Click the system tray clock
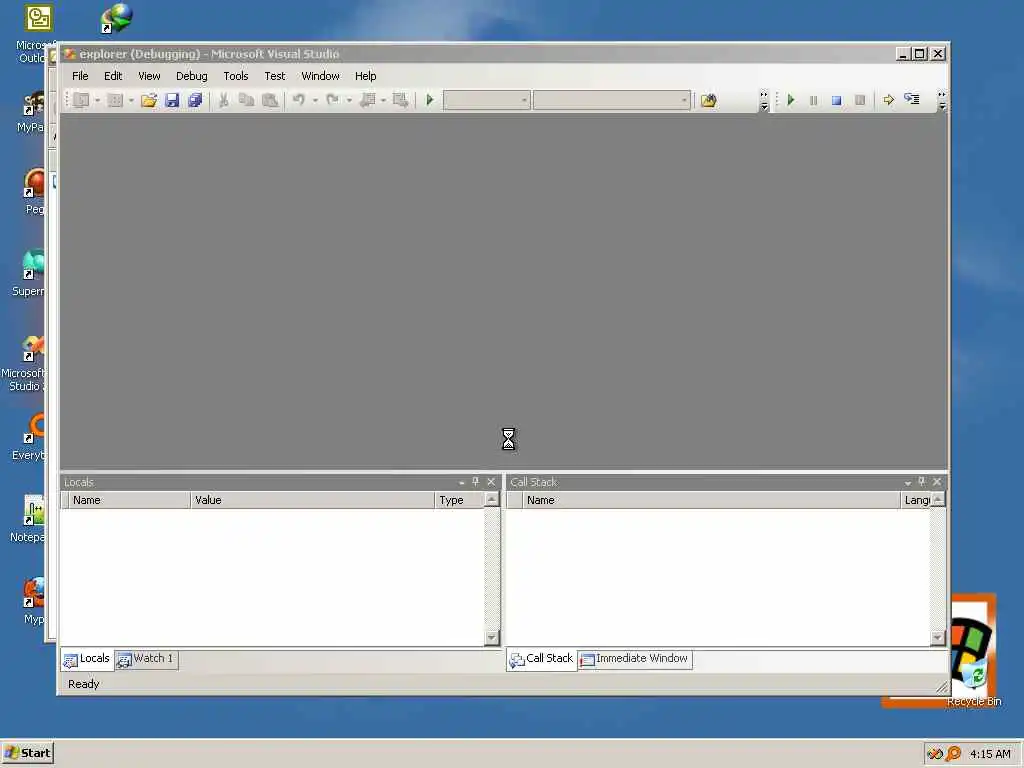Viewport: 1024px width, 768px height. tap(990, 754)
